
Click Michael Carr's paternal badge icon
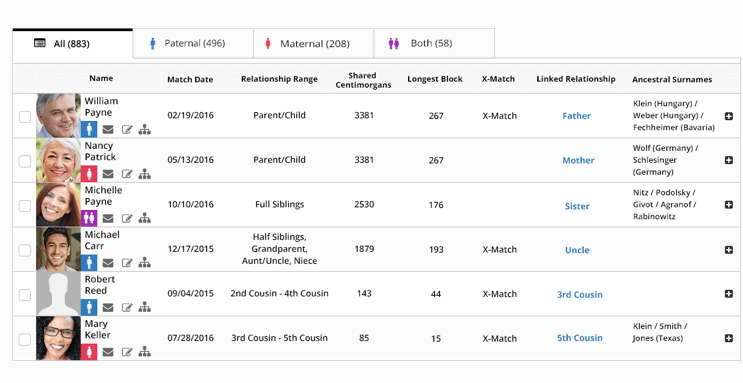[89, 263]
